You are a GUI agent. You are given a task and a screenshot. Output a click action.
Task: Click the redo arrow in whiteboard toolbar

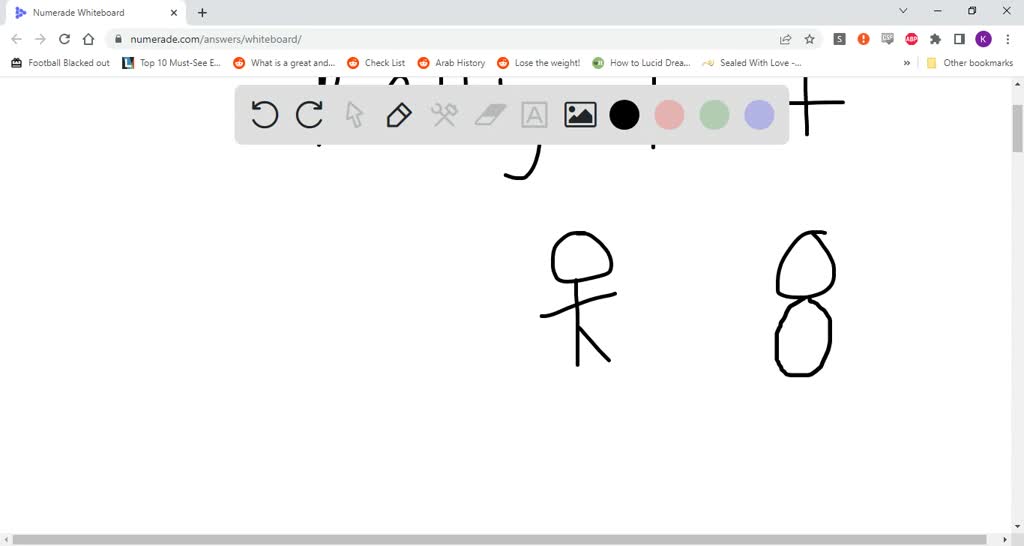coord(309,115)
